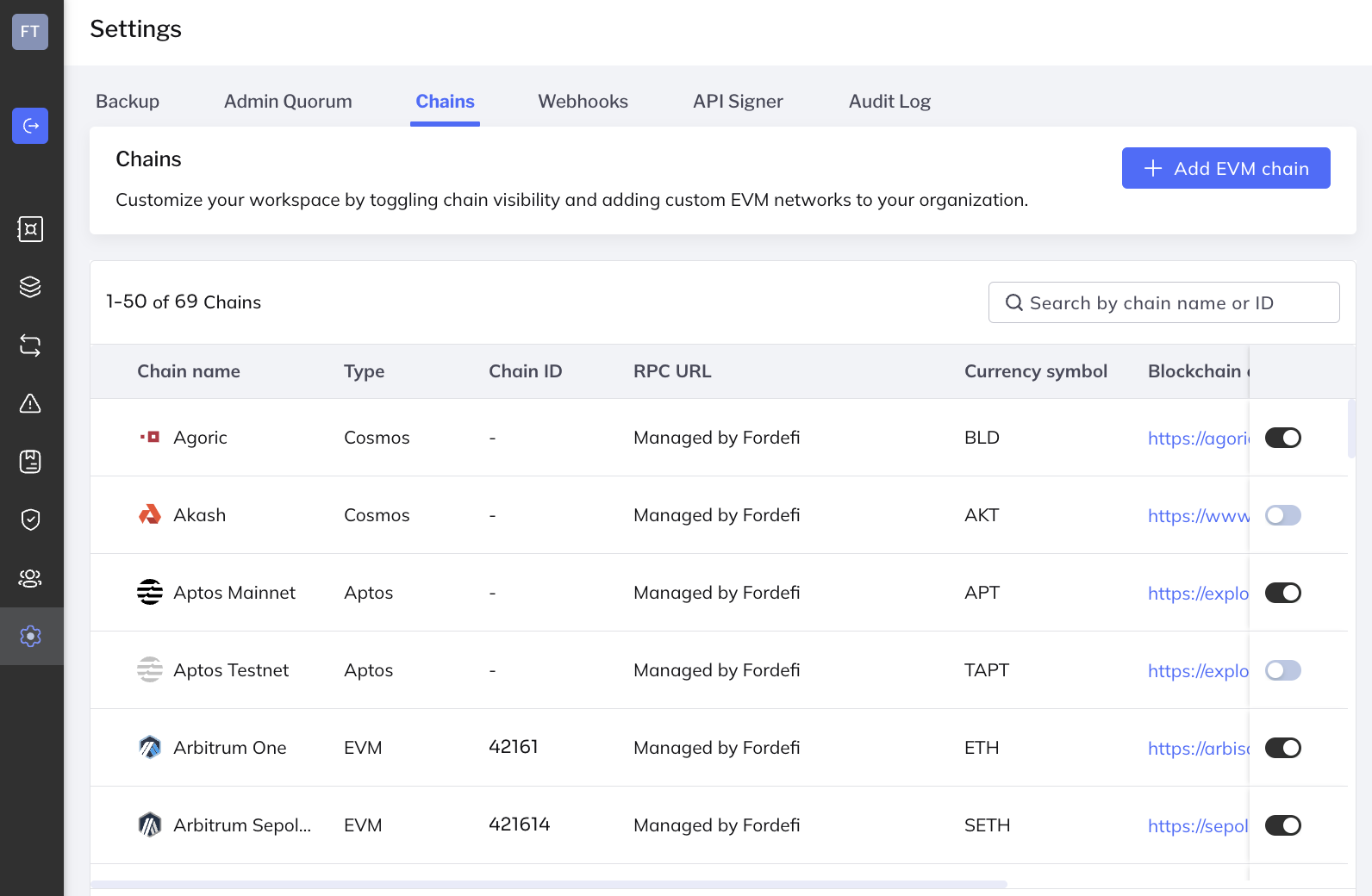Screen dimensions: 1372x896
Task: Toggle off Arbitrum Sepolia chain
Action: click(x=1283, y=825)
